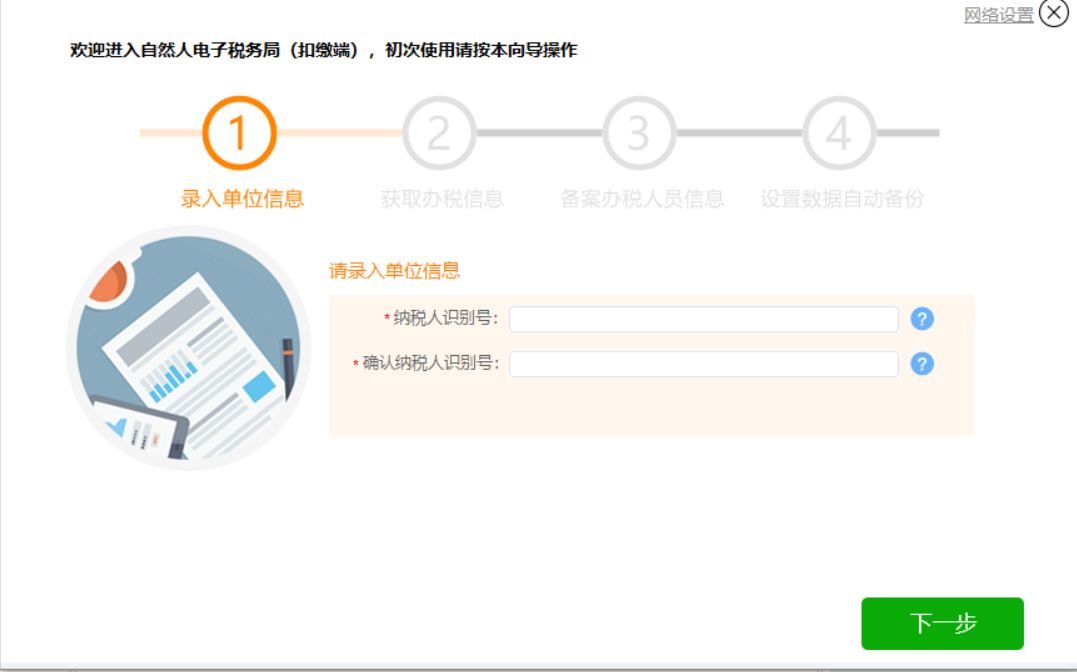1077x672 pixels.
Task: Open the 网络设置 link
Action: (999, 15)
